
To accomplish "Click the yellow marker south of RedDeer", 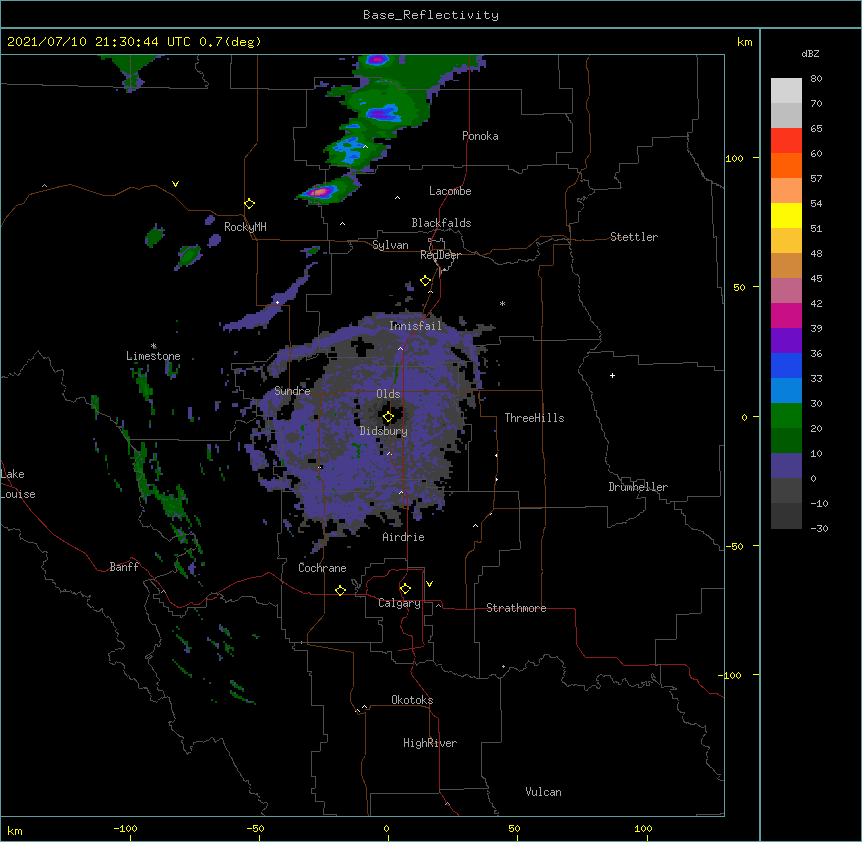I will pos(426,281).
